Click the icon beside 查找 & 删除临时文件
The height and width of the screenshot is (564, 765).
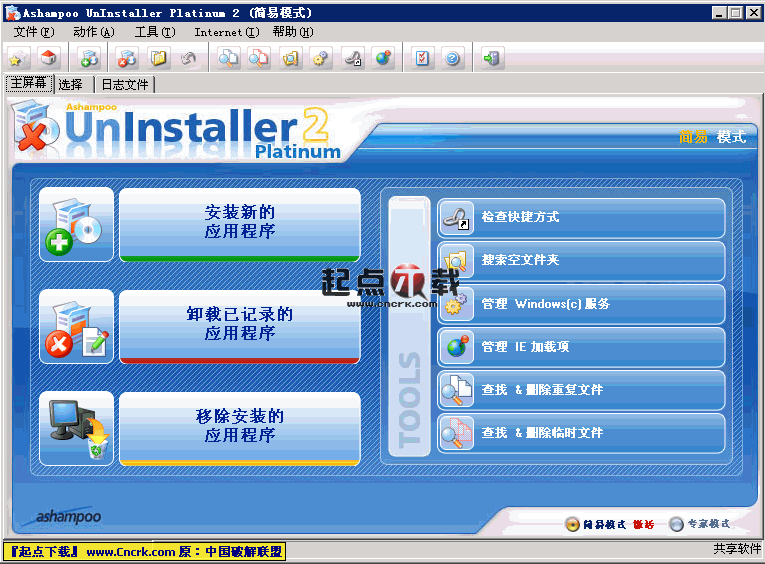(x=456, y=433)
